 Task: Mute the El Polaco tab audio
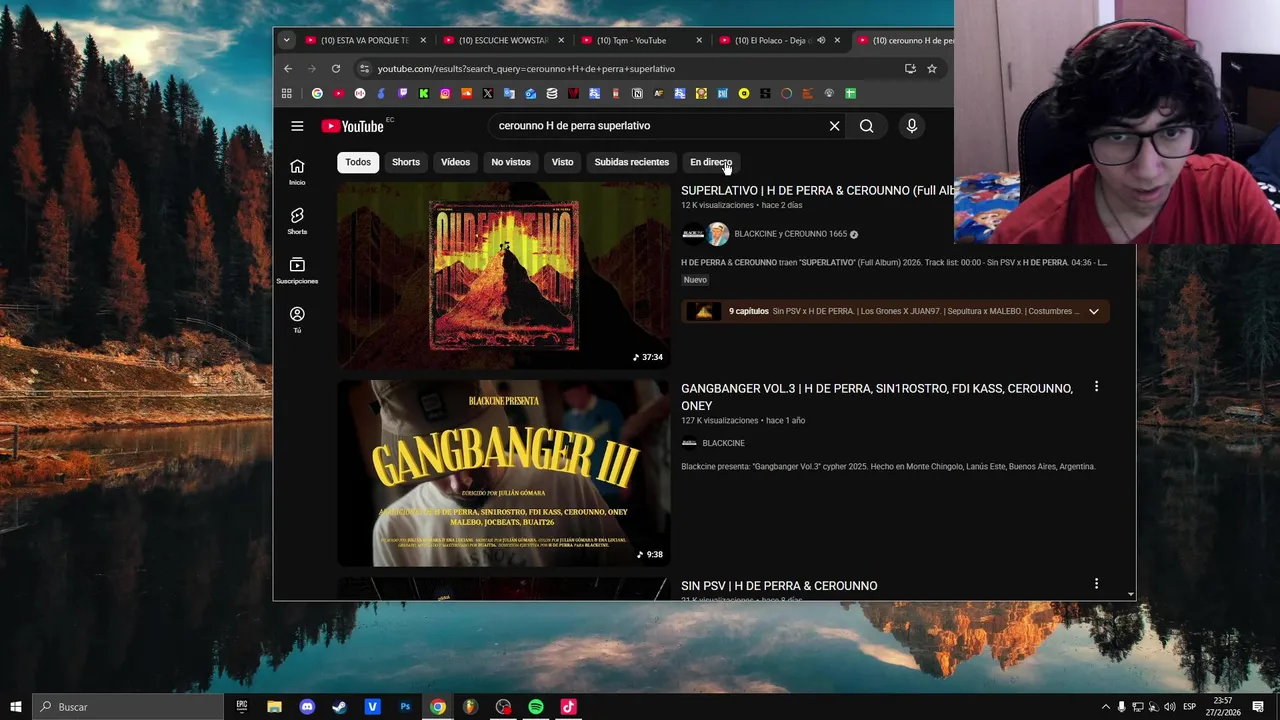click(821, 41)
